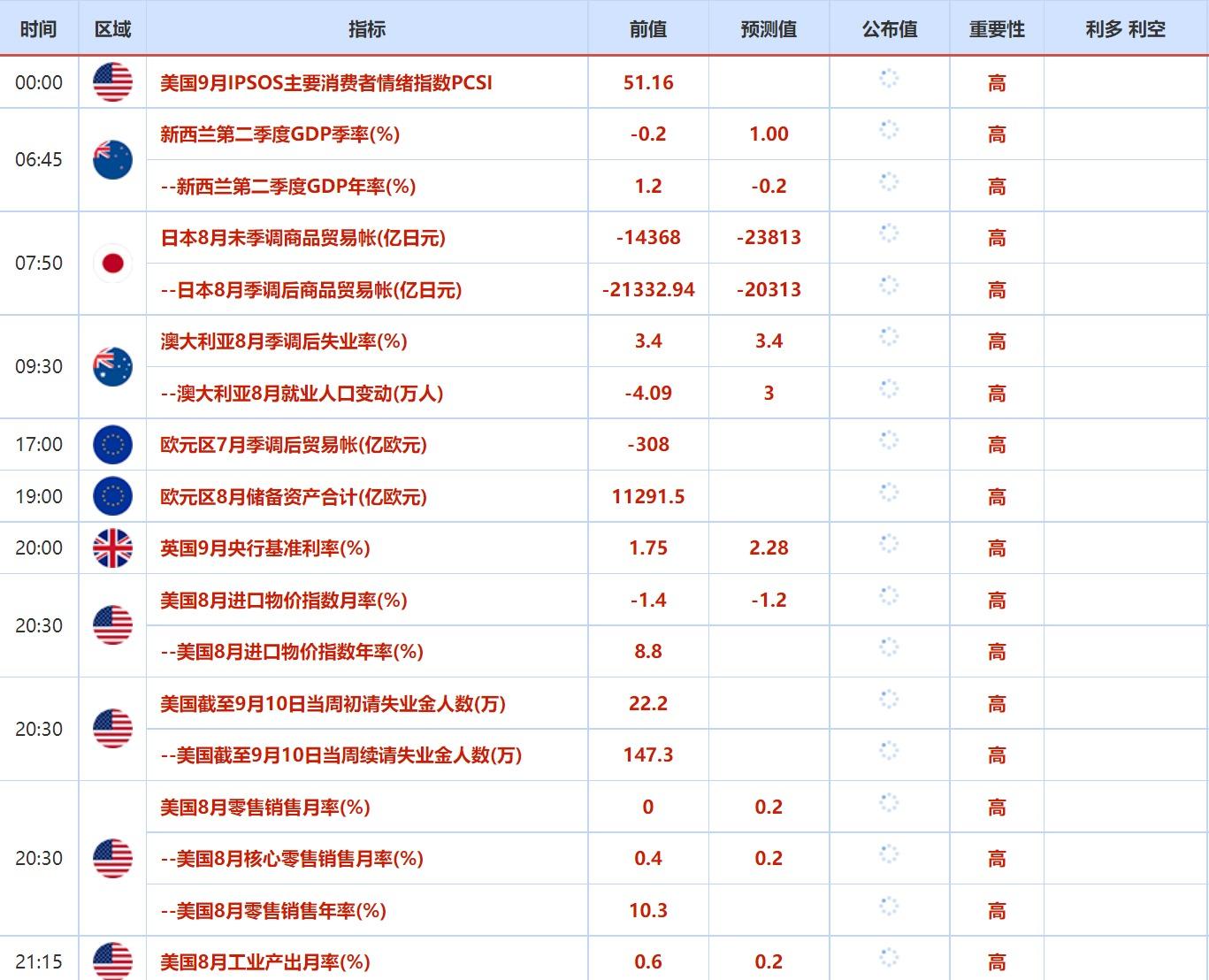This screenshot has width=1209, height=980.
Task: Click 高 importance for 美国8月工业产出月率
Action: point(997,961)
